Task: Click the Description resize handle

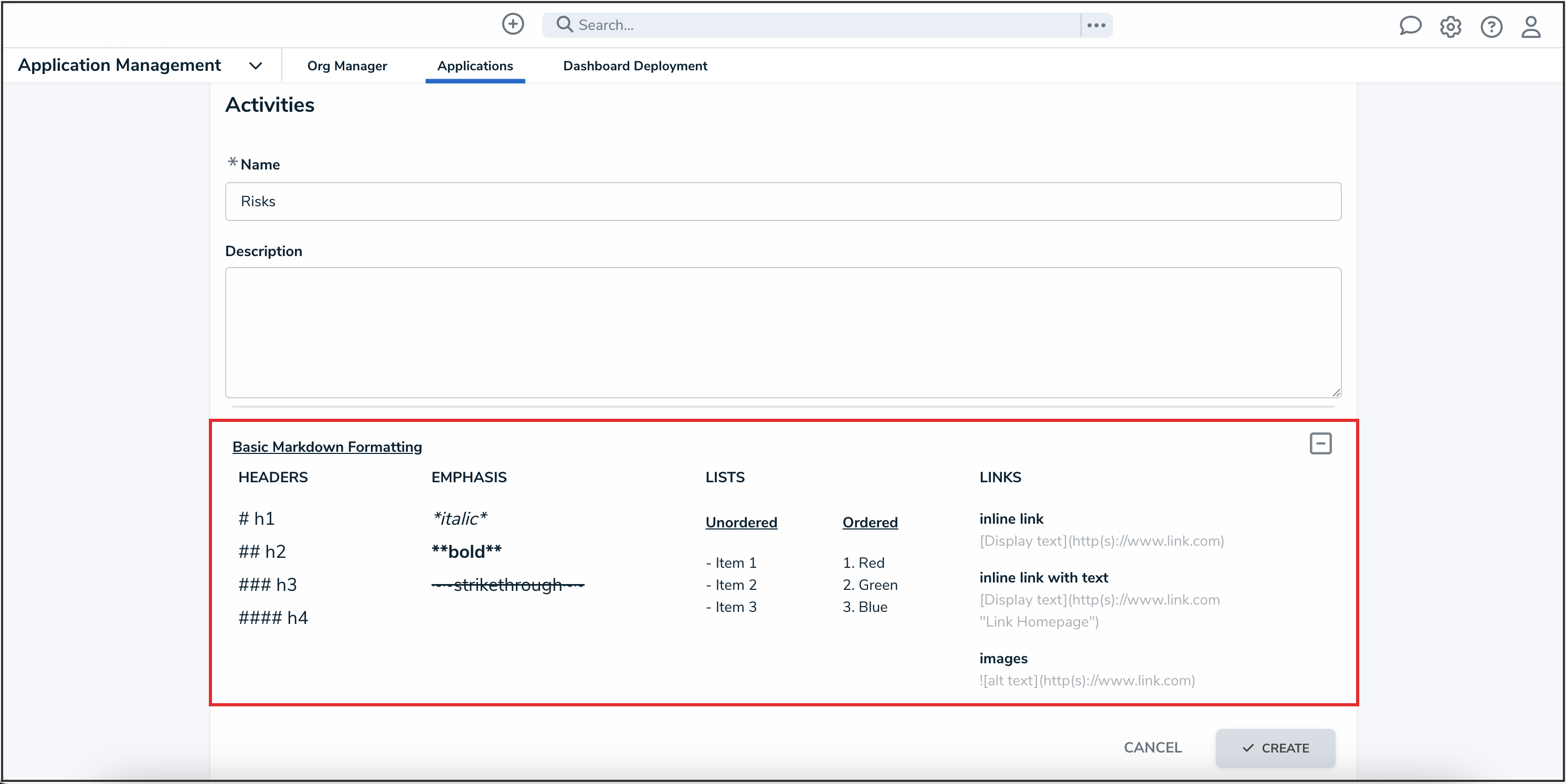Action: 1336,393
